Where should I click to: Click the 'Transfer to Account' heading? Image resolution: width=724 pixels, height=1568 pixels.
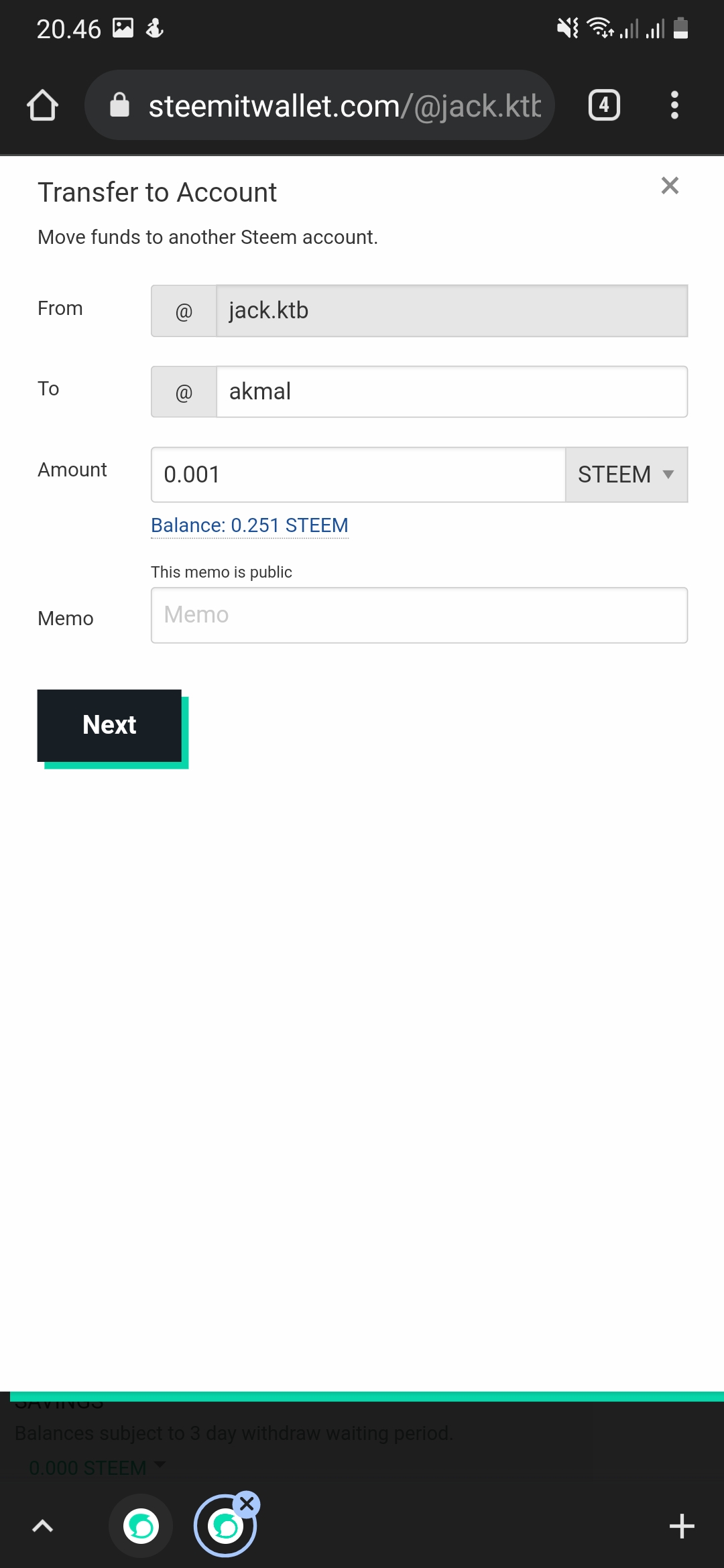(157, 192)
